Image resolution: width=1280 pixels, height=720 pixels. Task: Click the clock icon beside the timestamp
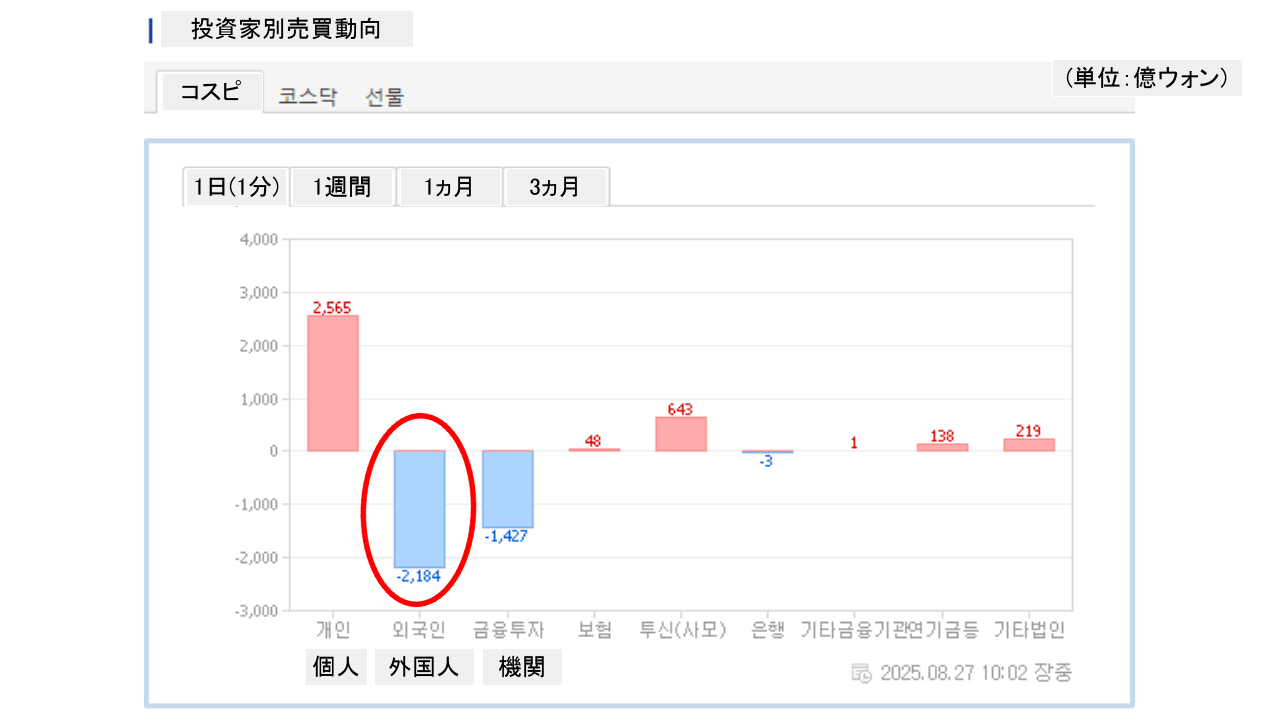click(860, 673)
